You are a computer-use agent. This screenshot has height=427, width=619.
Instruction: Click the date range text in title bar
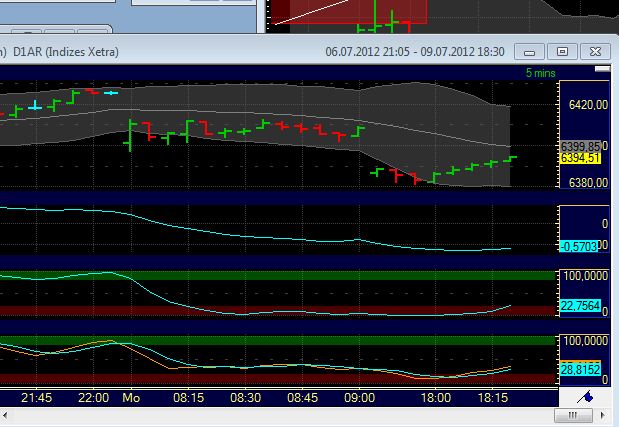[415, 52]
